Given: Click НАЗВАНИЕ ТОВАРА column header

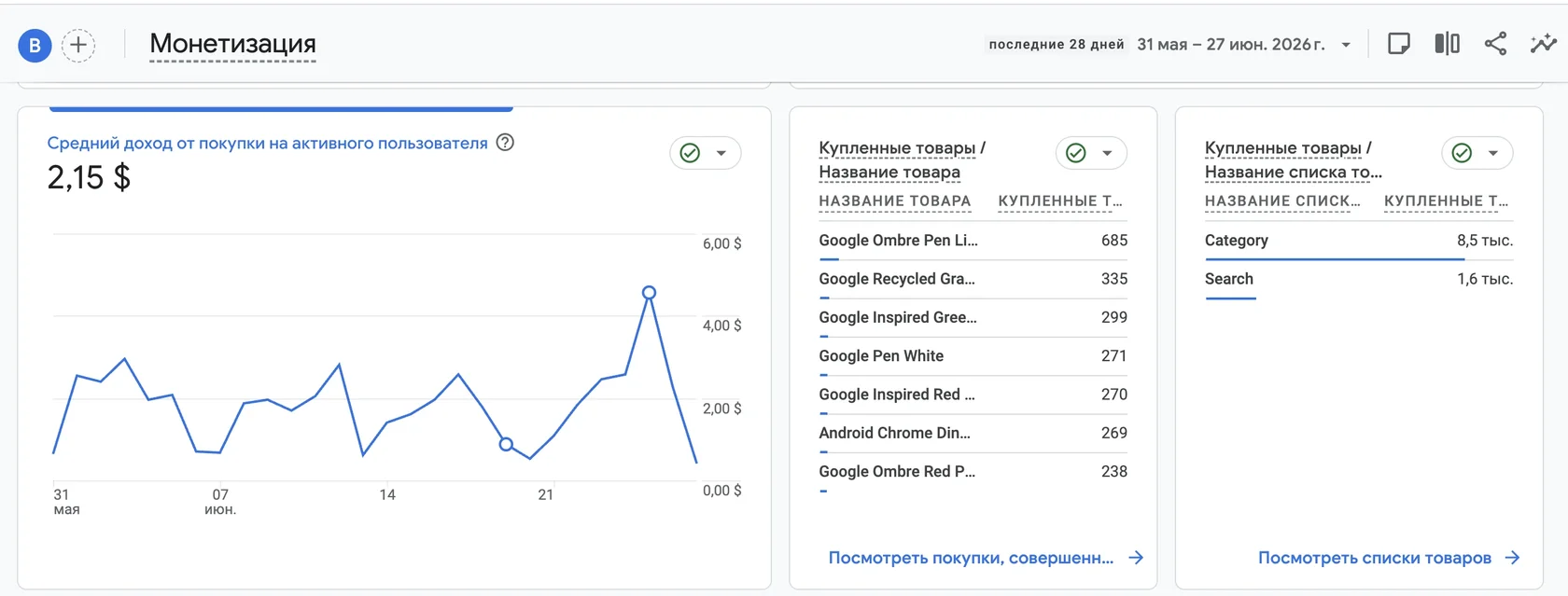Looking at the screenshot, I should pos(895,201).
